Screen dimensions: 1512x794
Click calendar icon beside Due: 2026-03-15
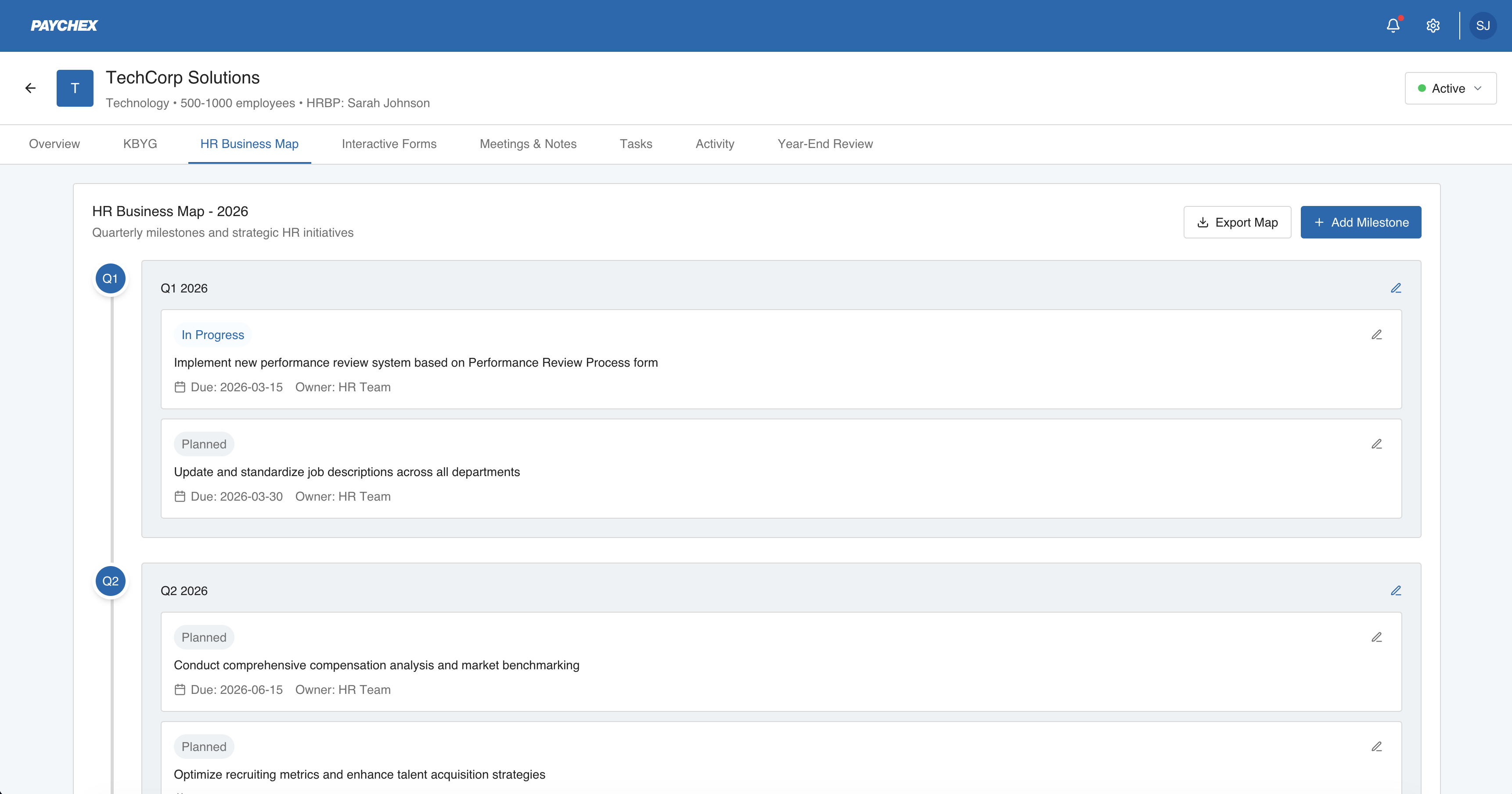tap(180, 387)
